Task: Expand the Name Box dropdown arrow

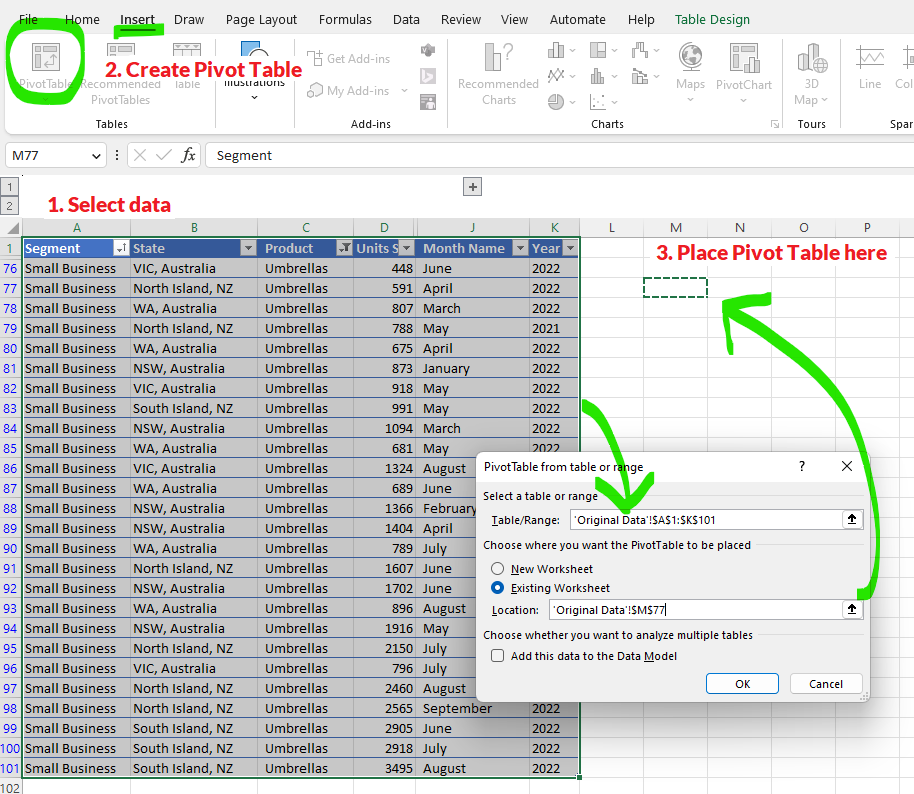Action: (x=97, y=155)
